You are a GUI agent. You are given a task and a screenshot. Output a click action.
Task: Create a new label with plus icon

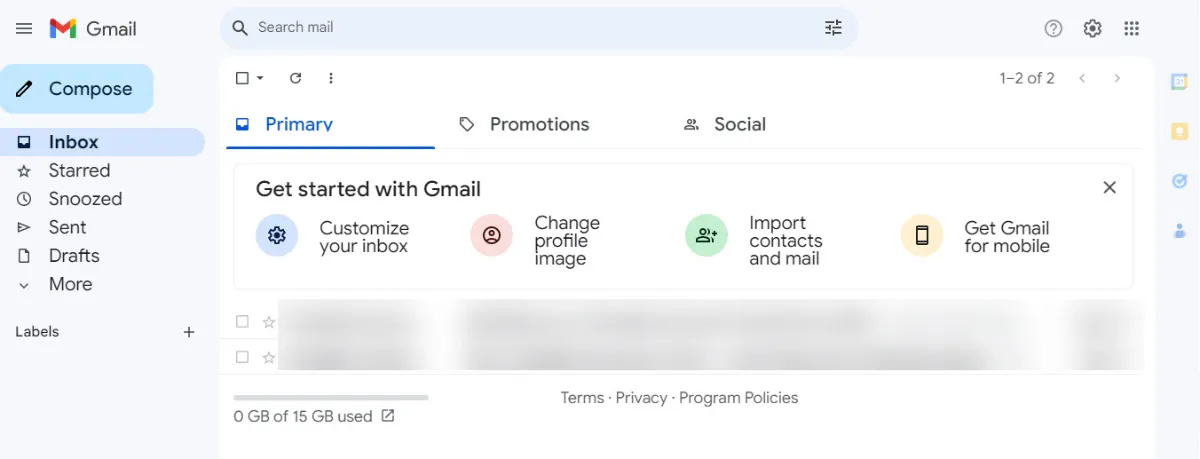coord(189,332)
